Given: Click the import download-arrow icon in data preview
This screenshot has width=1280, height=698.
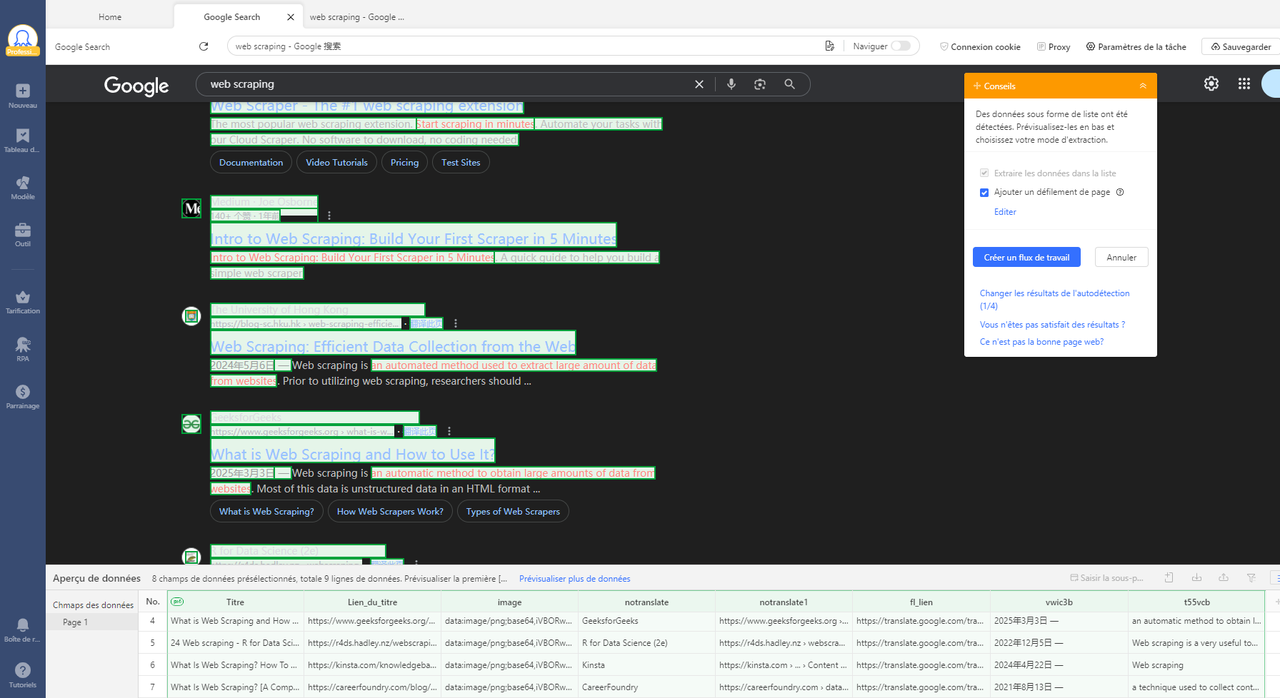Looking at the screenshot, I should click(1196, 578).
